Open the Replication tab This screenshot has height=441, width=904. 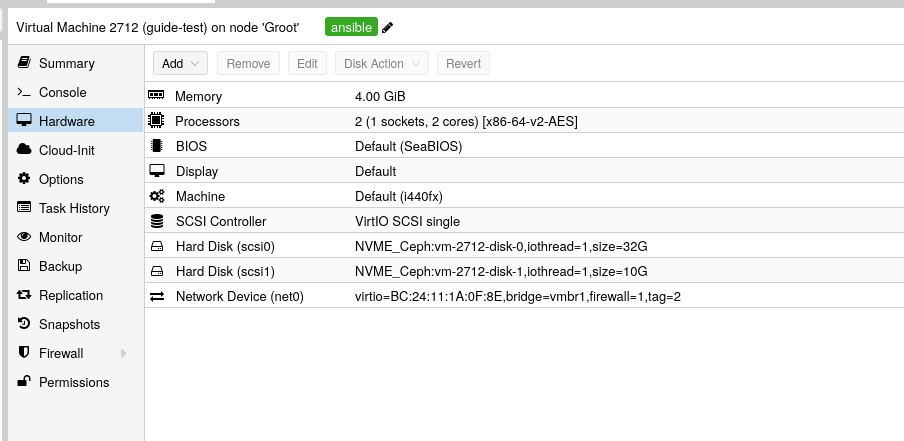[71, 295]
